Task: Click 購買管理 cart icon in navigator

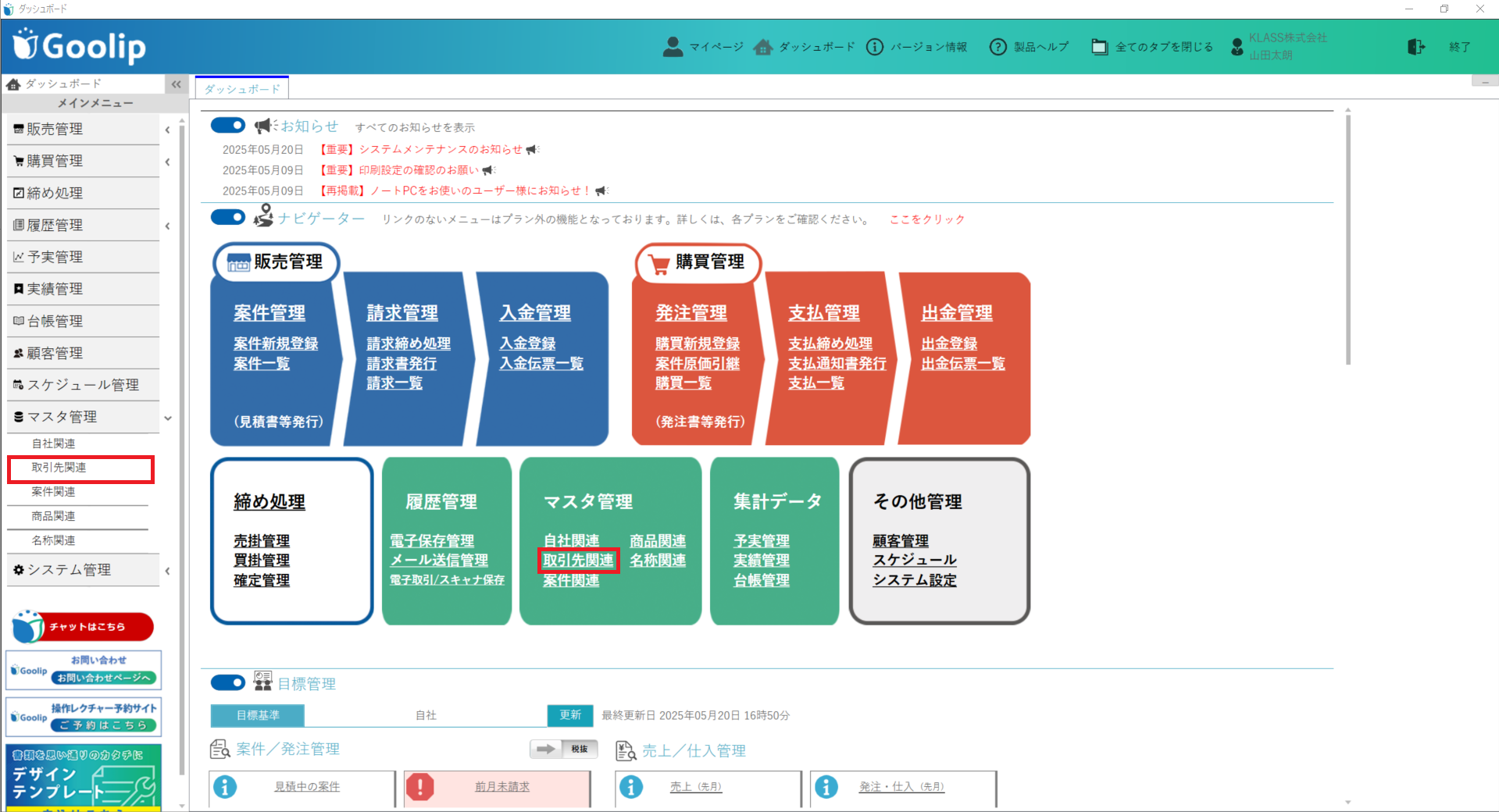Action: click(x=659, y=264)
